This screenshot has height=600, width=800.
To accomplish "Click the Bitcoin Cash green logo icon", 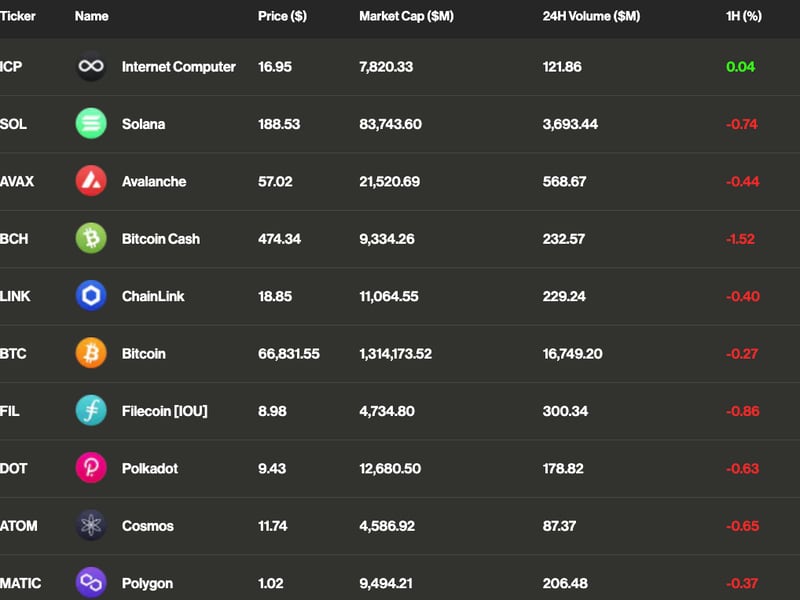I will pyautogui.click(x=92, y=239).
